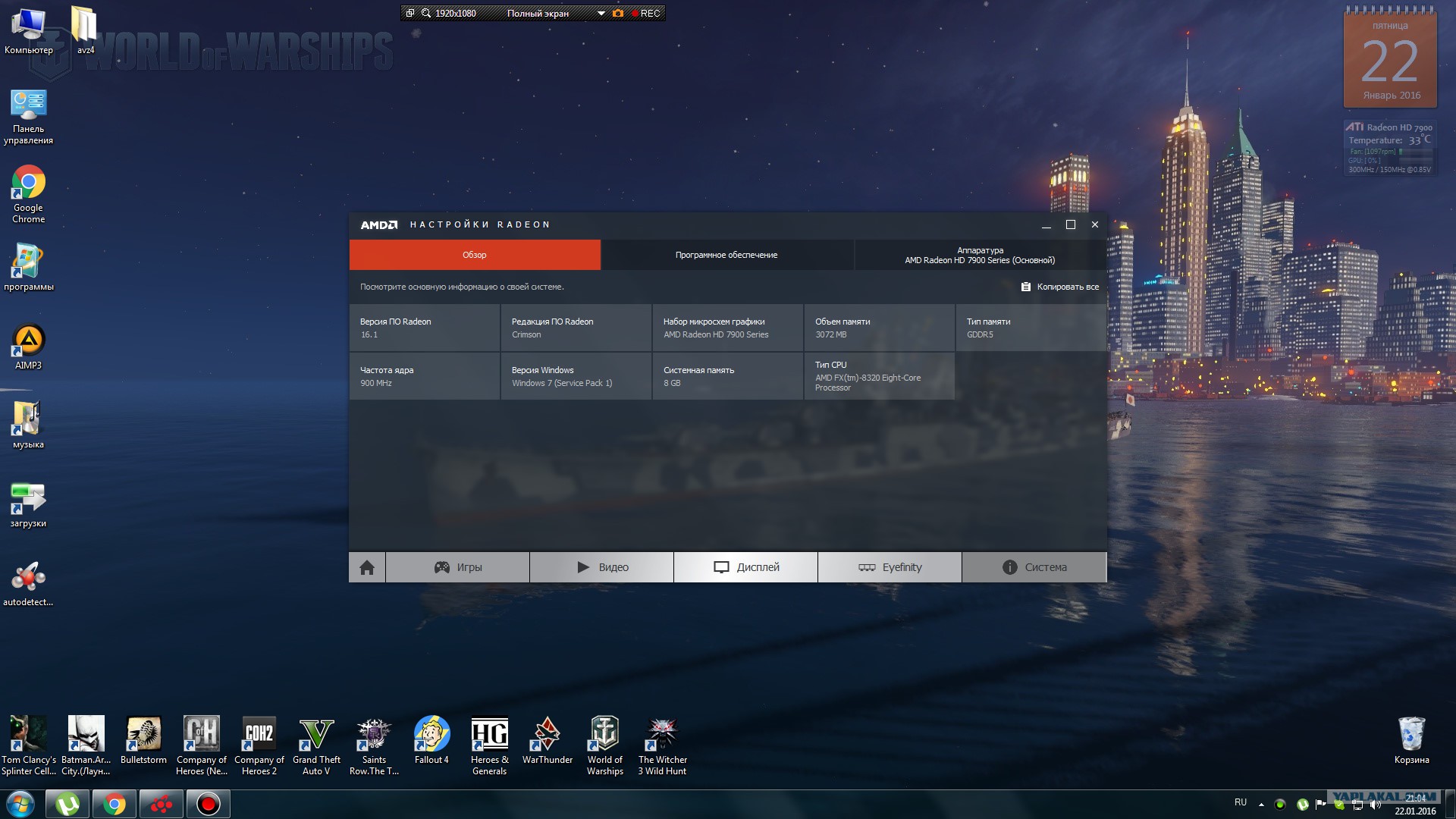Open the autodetect desktop icon
This screenshot has width=1456, height=819.
pyautogui.click(x=29, y=584)
